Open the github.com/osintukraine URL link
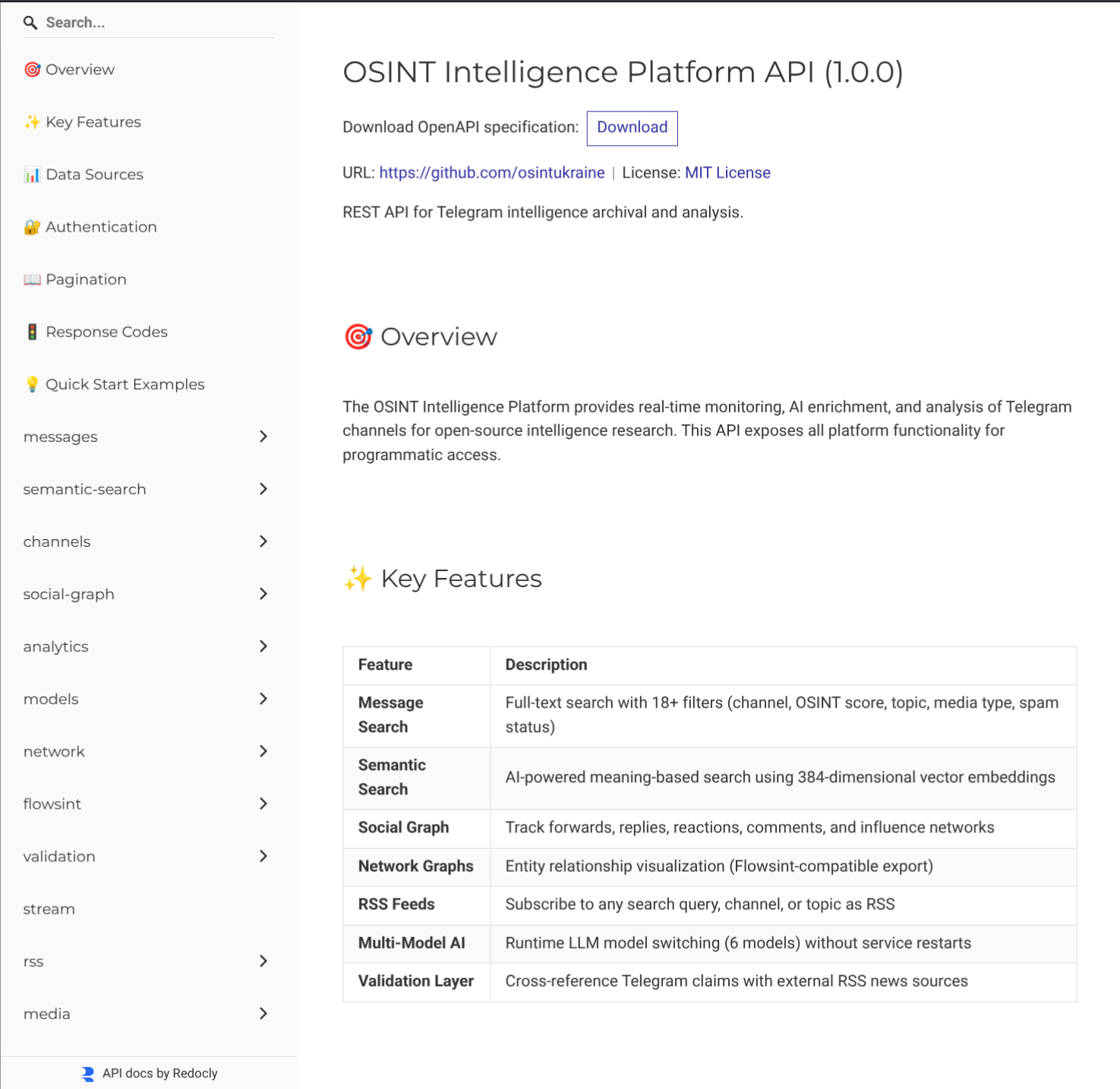This screenshot has width=1120, height=1089. click(491, 172)
